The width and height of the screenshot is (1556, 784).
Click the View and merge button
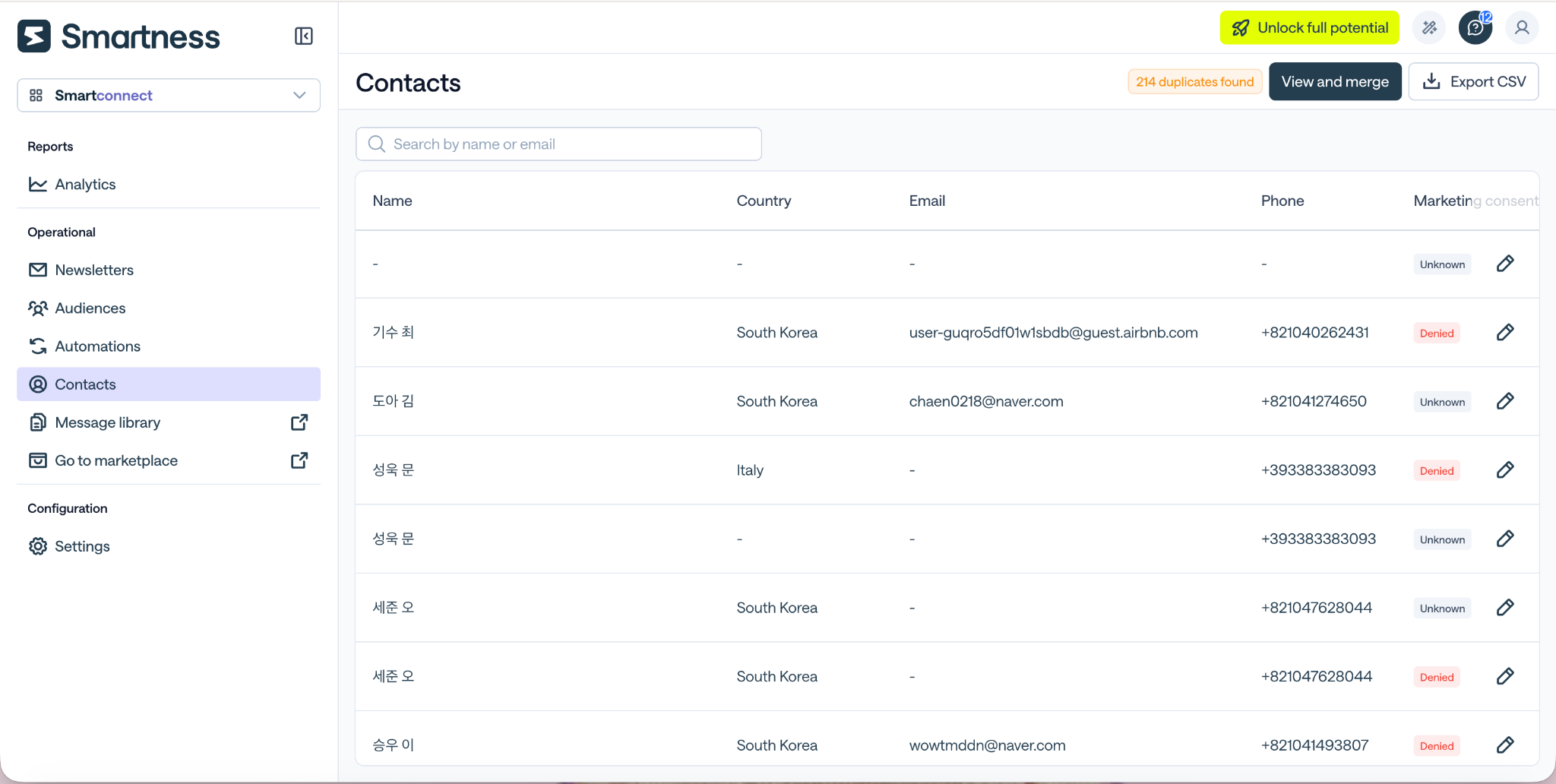coord(1335,81)
